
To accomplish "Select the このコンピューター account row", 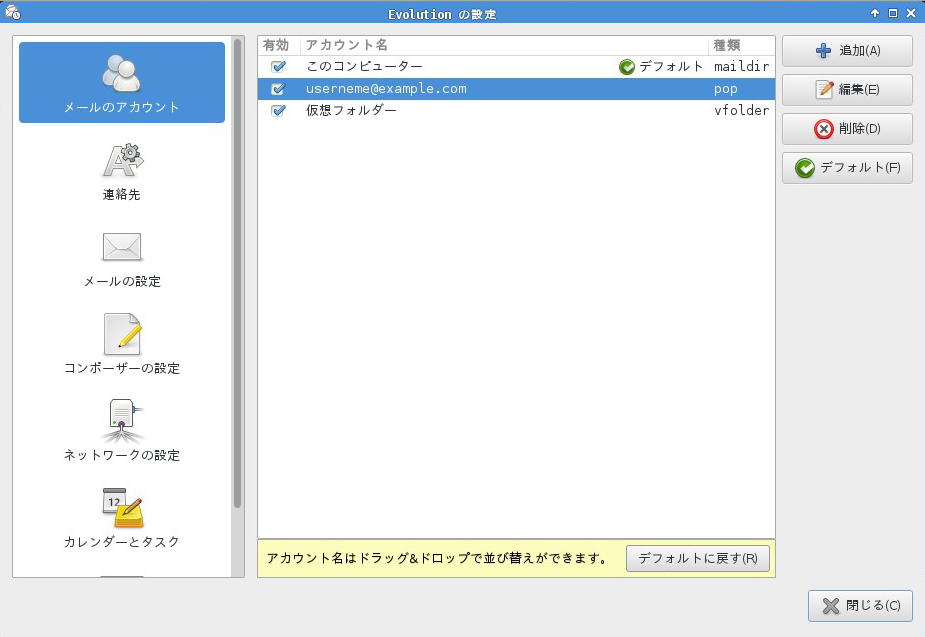I will 450,67.
